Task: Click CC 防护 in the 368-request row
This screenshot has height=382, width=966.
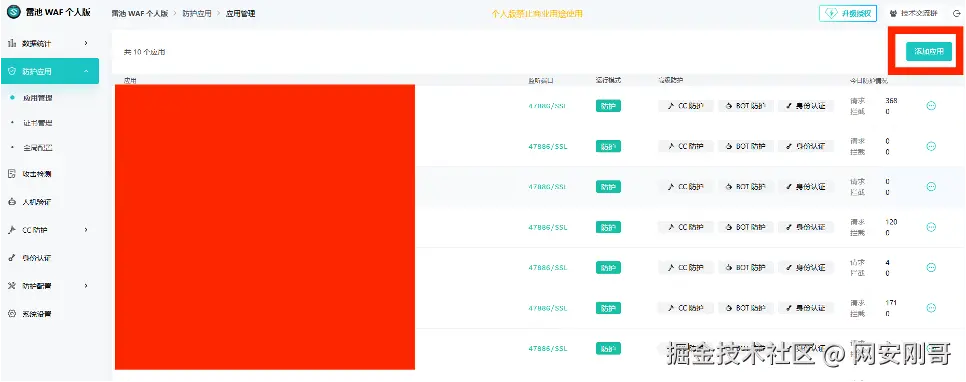Action: pyautogui.click(x=686, y=106)
